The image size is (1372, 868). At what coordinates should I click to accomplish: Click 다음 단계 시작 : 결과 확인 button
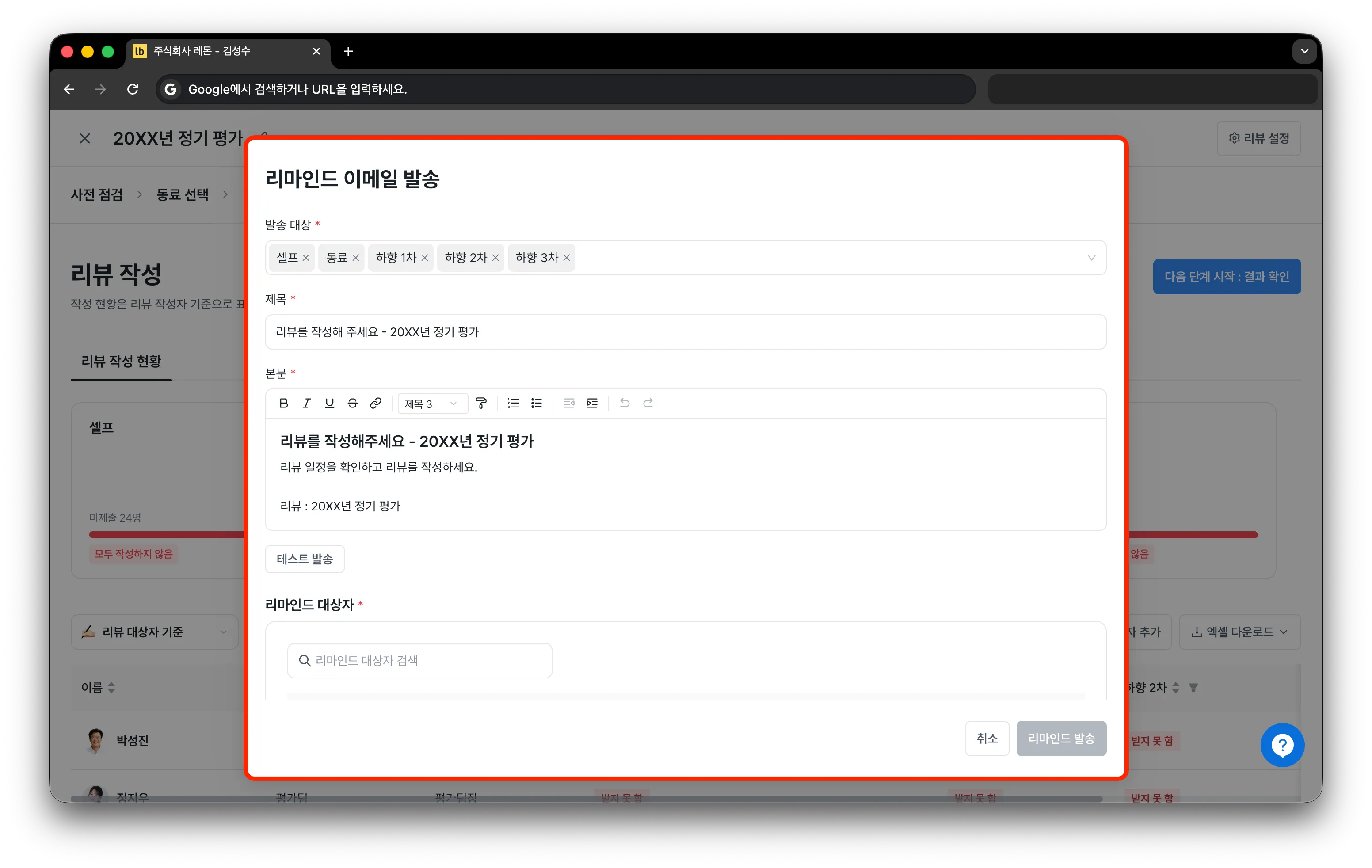[1227, 277]
